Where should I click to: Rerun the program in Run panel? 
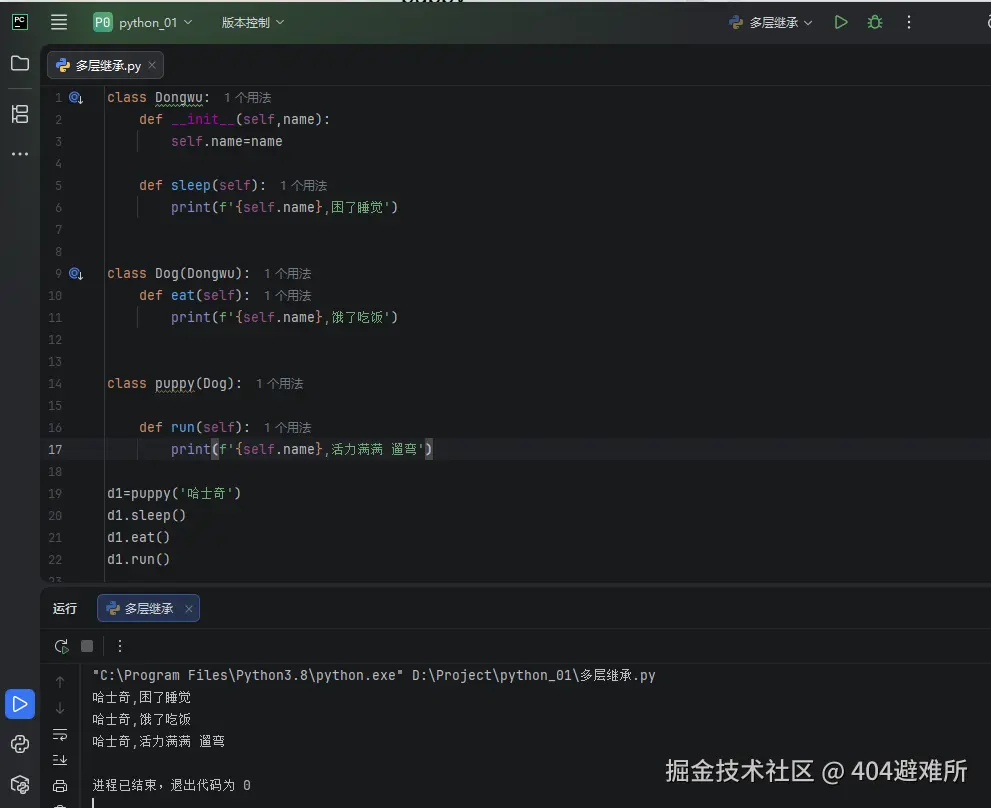(61, 646)
